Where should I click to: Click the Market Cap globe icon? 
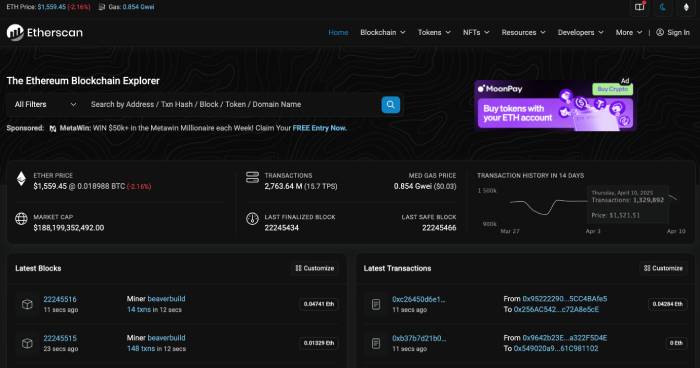click(21, 219)
